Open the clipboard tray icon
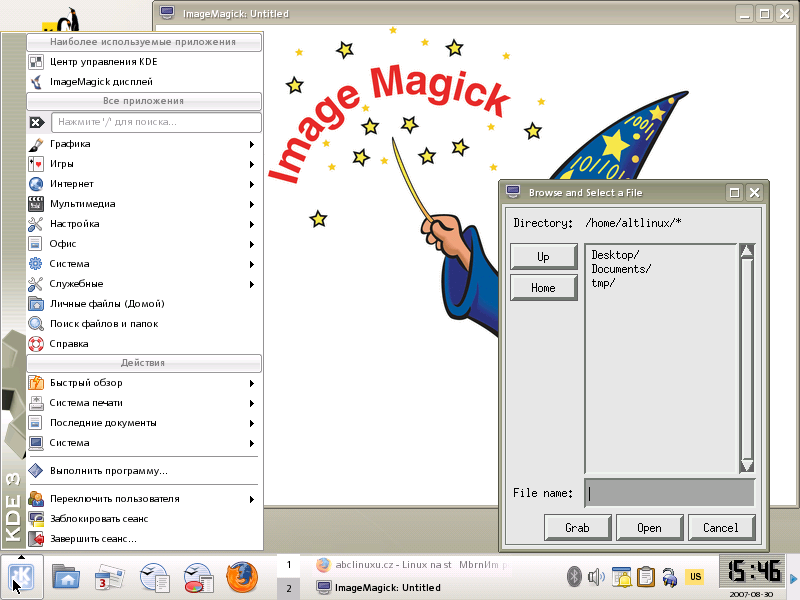 (x=645, y=577)
